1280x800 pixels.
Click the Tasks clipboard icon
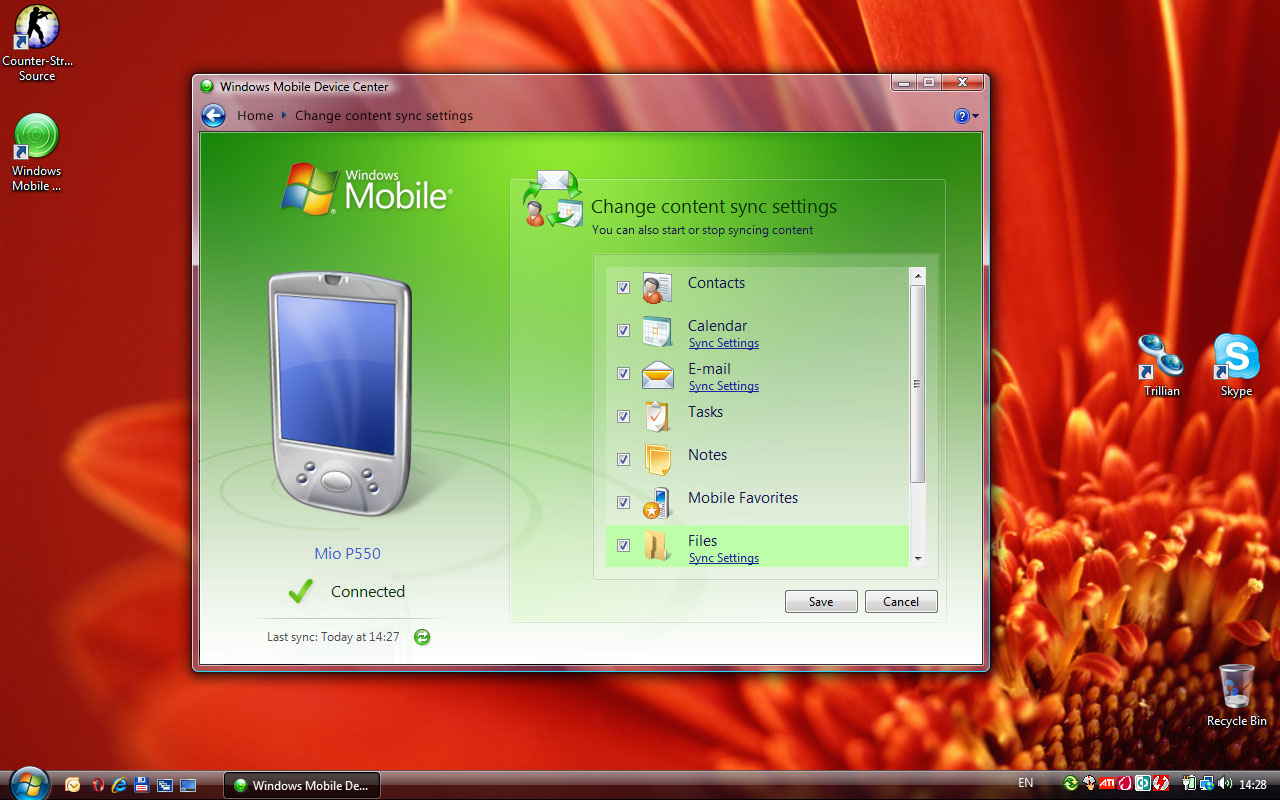coord(657,417)
